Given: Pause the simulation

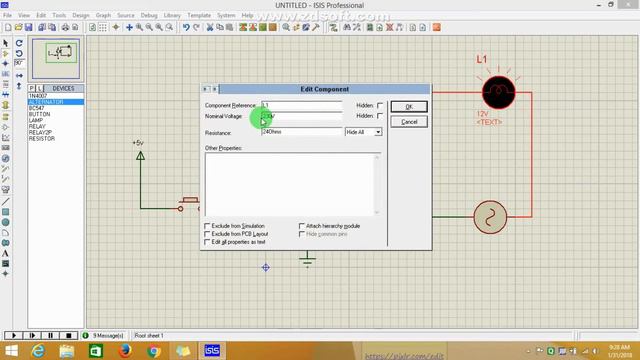Looking at the screenshot, I should click(x=50, y=336).
